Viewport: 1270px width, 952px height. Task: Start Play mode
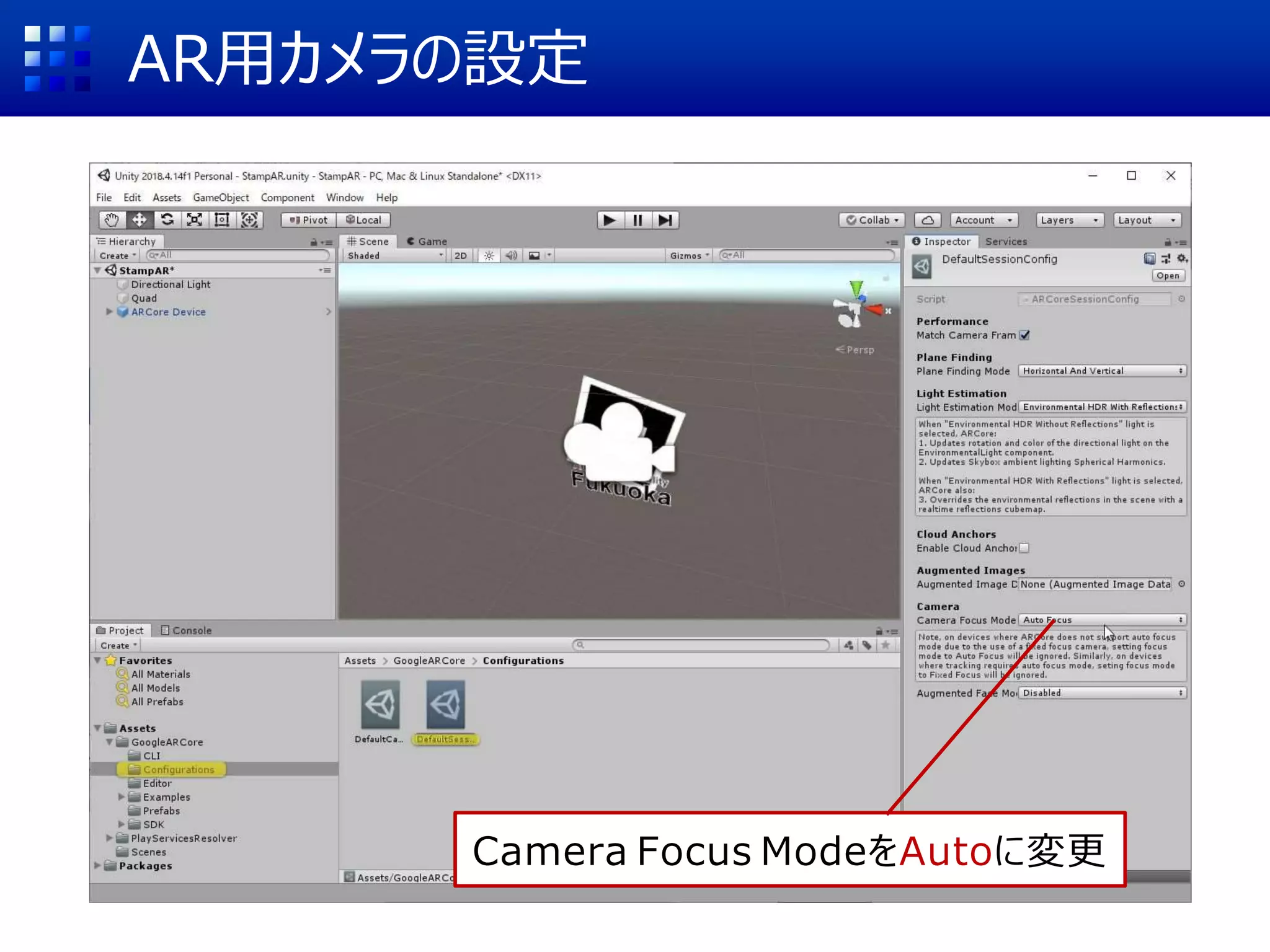(610, 221)
